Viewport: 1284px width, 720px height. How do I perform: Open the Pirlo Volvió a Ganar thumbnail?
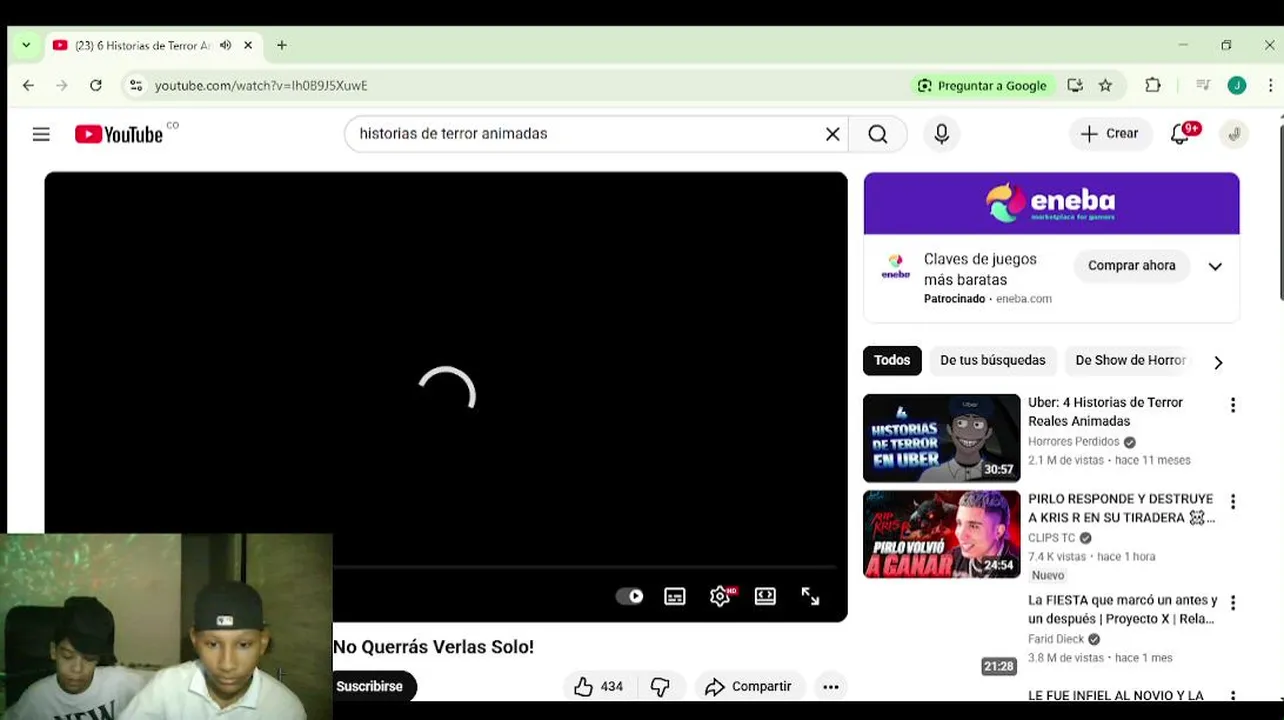tap(941, 534)
